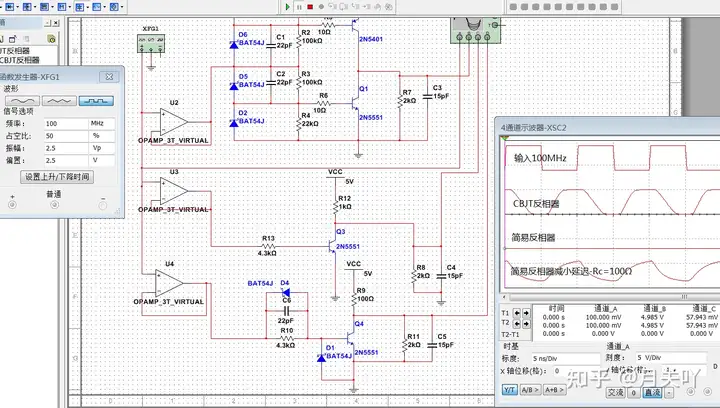Click the function generator common terminal
The image size is (720, 408).
coord(54,205)
